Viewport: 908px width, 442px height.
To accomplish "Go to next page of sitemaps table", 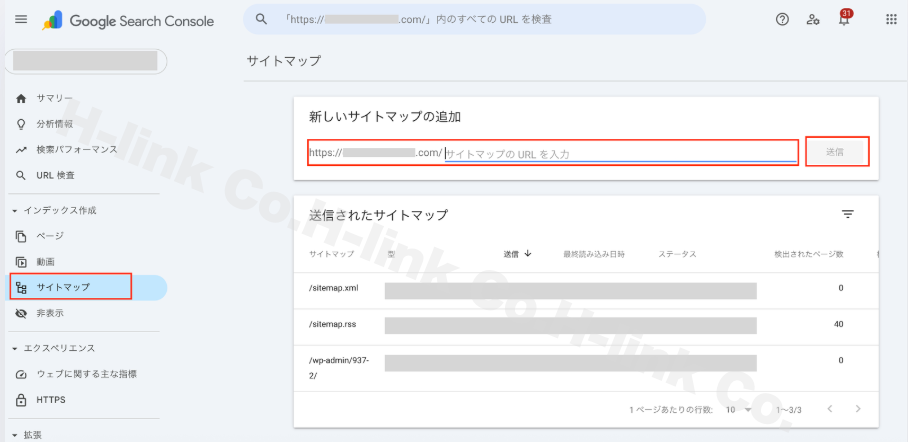I will [858, 409].
